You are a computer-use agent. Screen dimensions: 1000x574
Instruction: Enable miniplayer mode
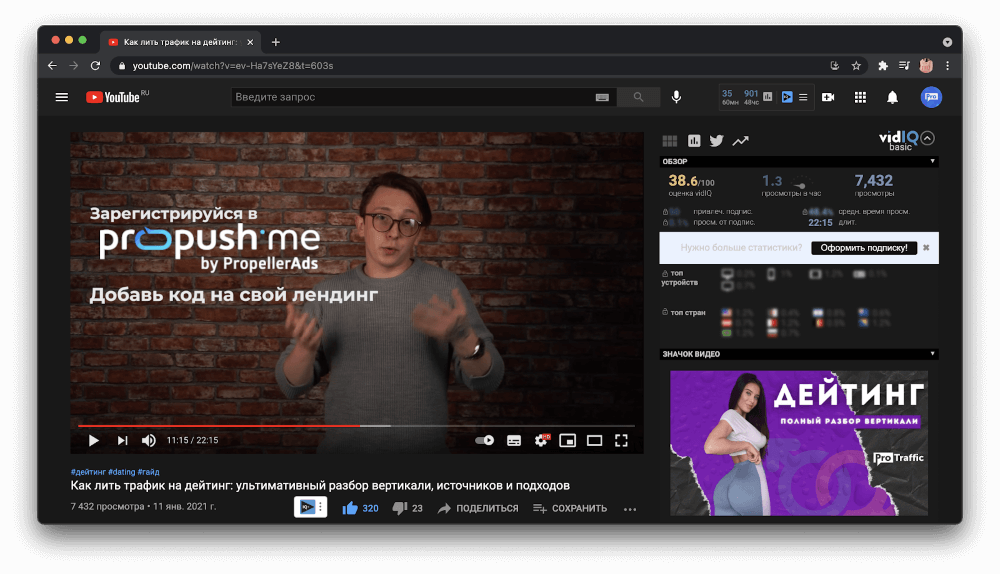tap(567, 440)
